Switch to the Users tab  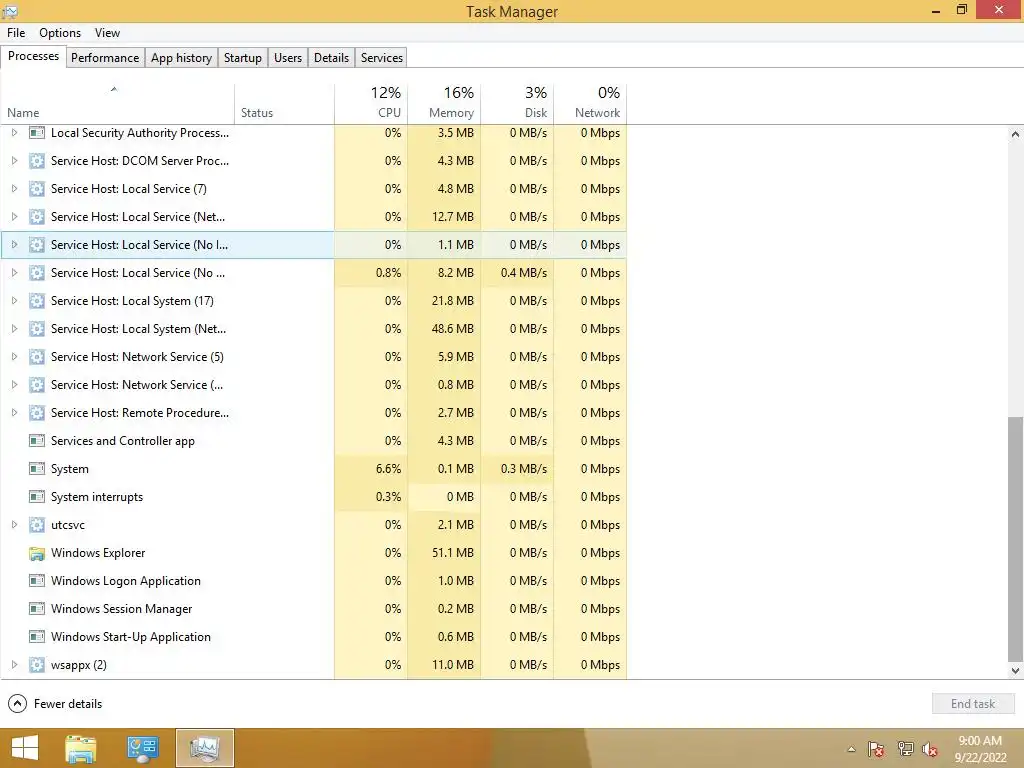click(x=288, y=57)
